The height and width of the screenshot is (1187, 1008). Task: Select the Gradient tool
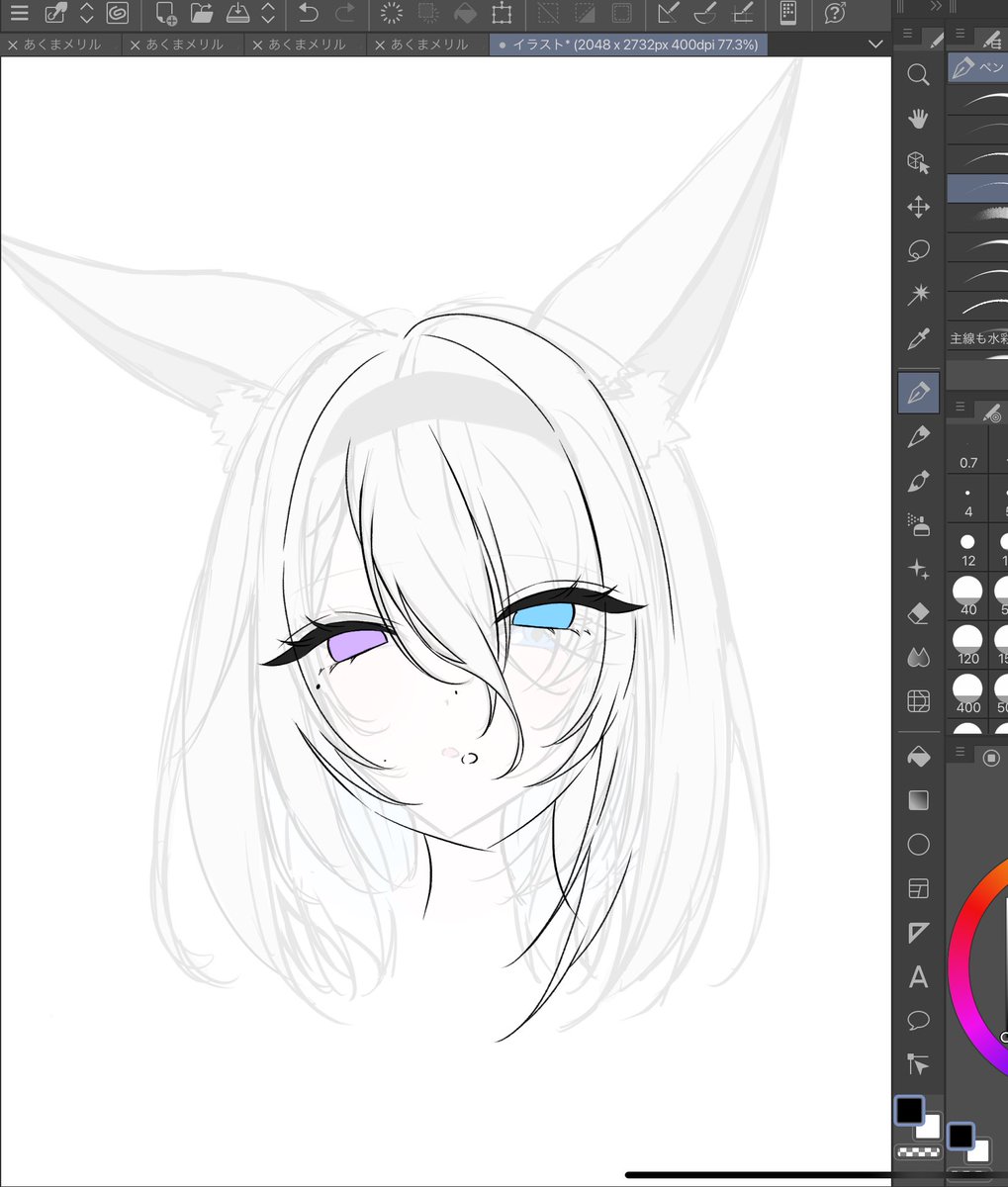point(918,800)
